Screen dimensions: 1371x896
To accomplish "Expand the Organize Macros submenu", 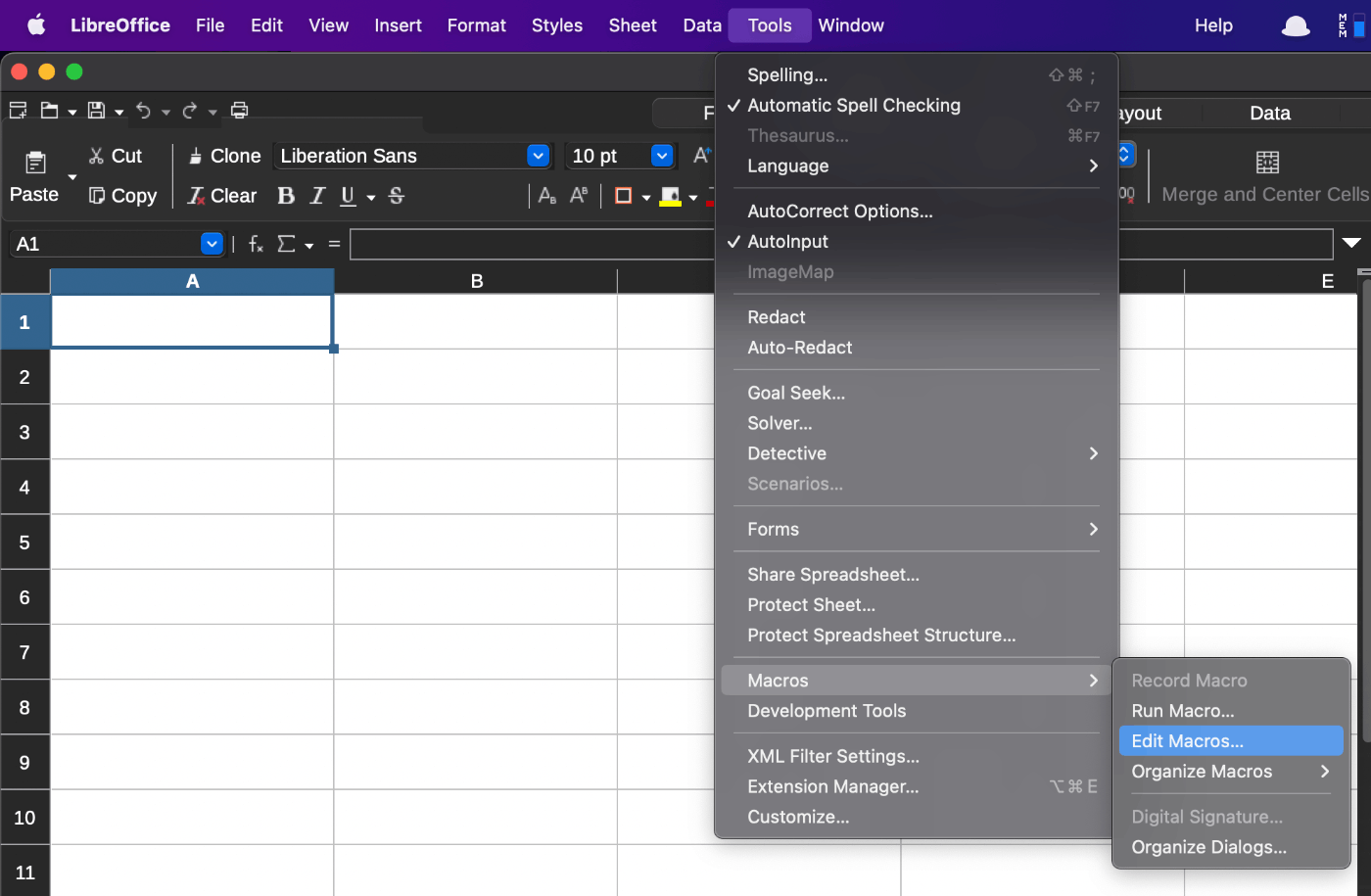I will point(1325,772).
